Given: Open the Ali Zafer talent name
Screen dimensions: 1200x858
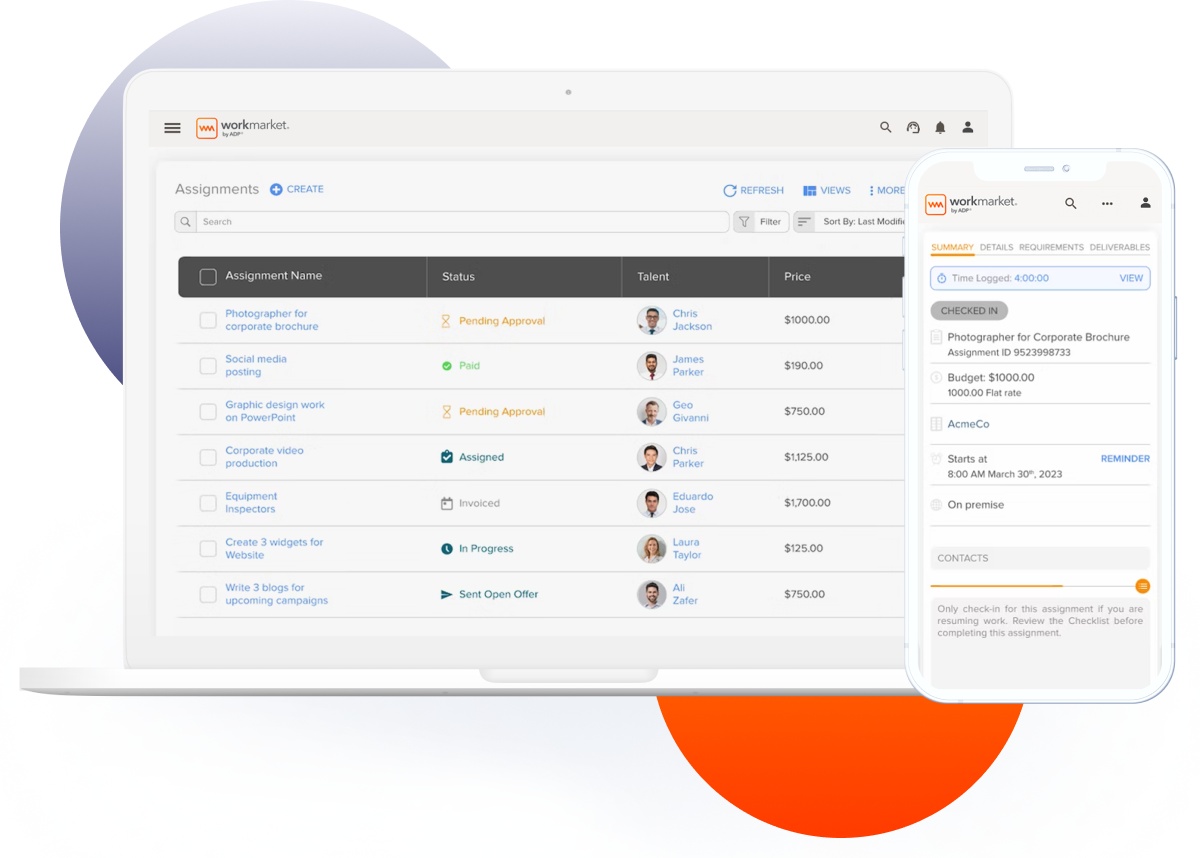Looking at the screenshot, I should [x=685, y=594].
